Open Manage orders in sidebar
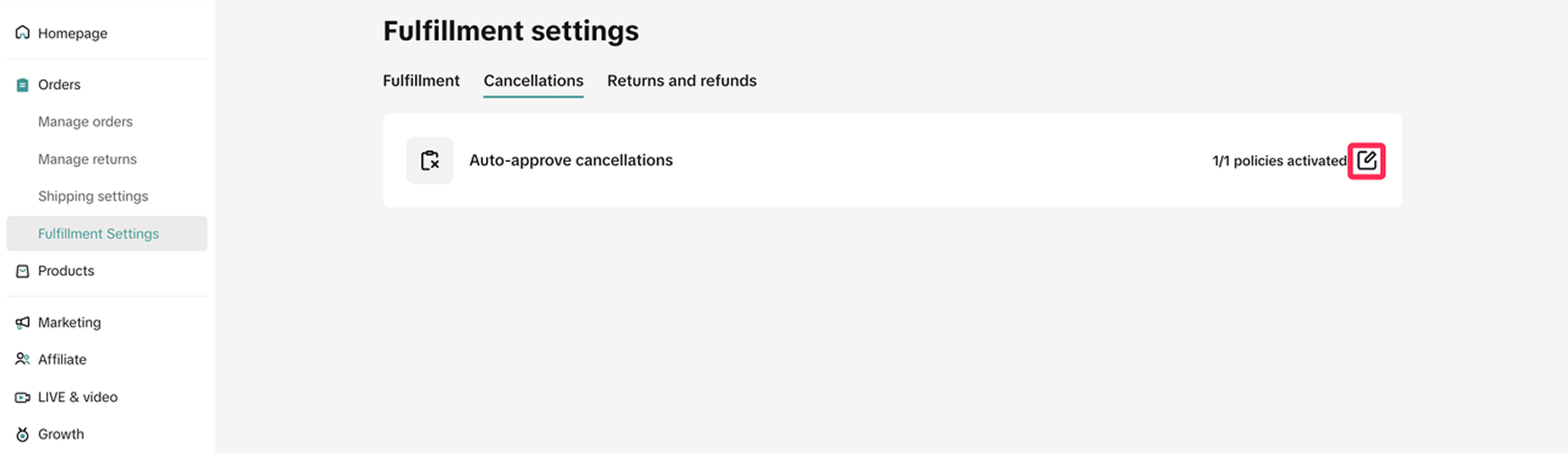 [x=85, y=122]
